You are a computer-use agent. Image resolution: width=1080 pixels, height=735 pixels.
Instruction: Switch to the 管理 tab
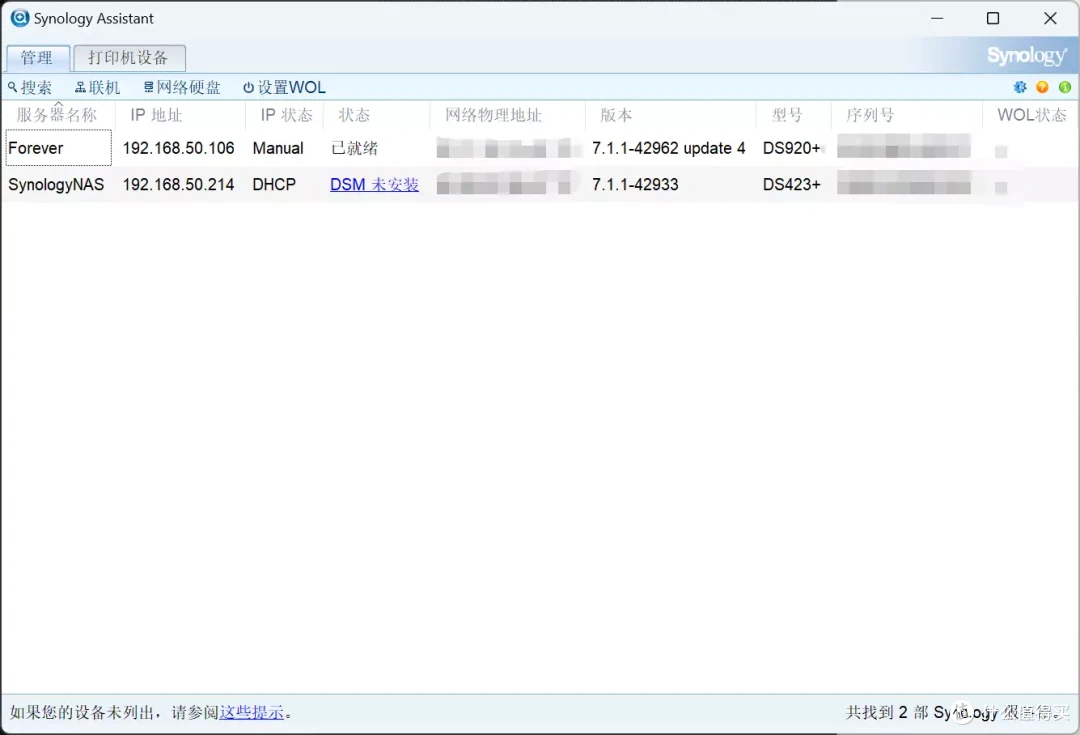37,57
